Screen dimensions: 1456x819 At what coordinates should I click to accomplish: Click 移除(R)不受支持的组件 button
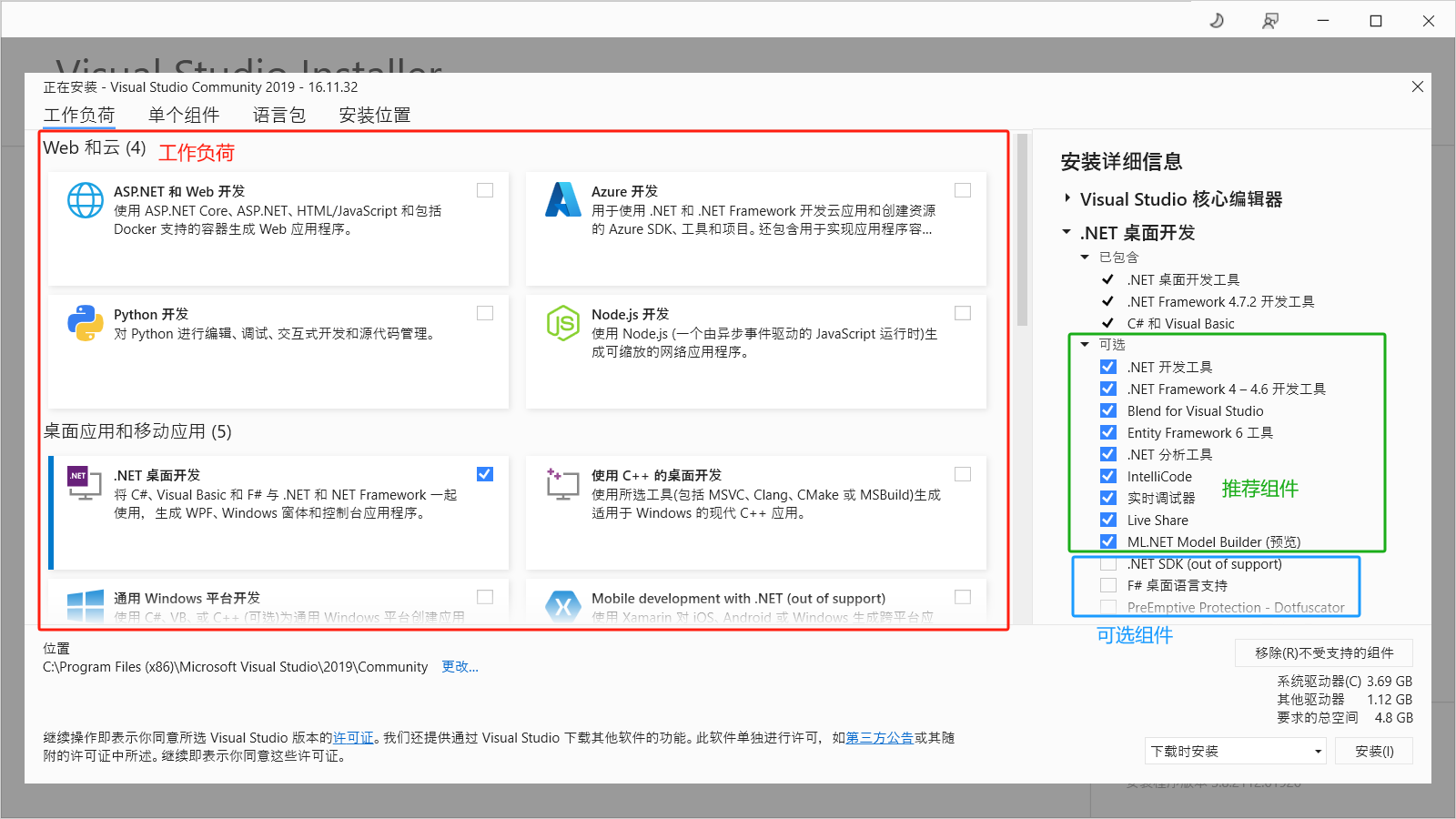(x=1324, y=652)
